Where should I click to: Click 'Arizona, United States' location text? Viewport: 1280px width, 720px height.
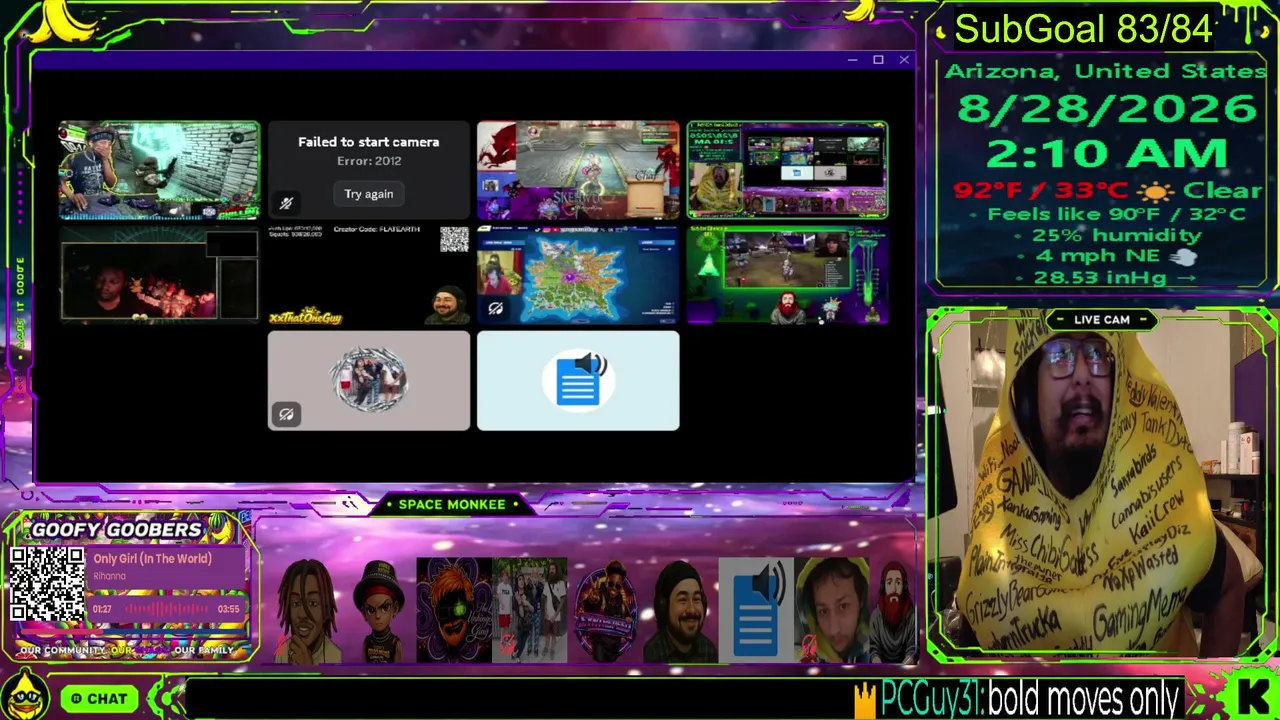click(1105, 71)
